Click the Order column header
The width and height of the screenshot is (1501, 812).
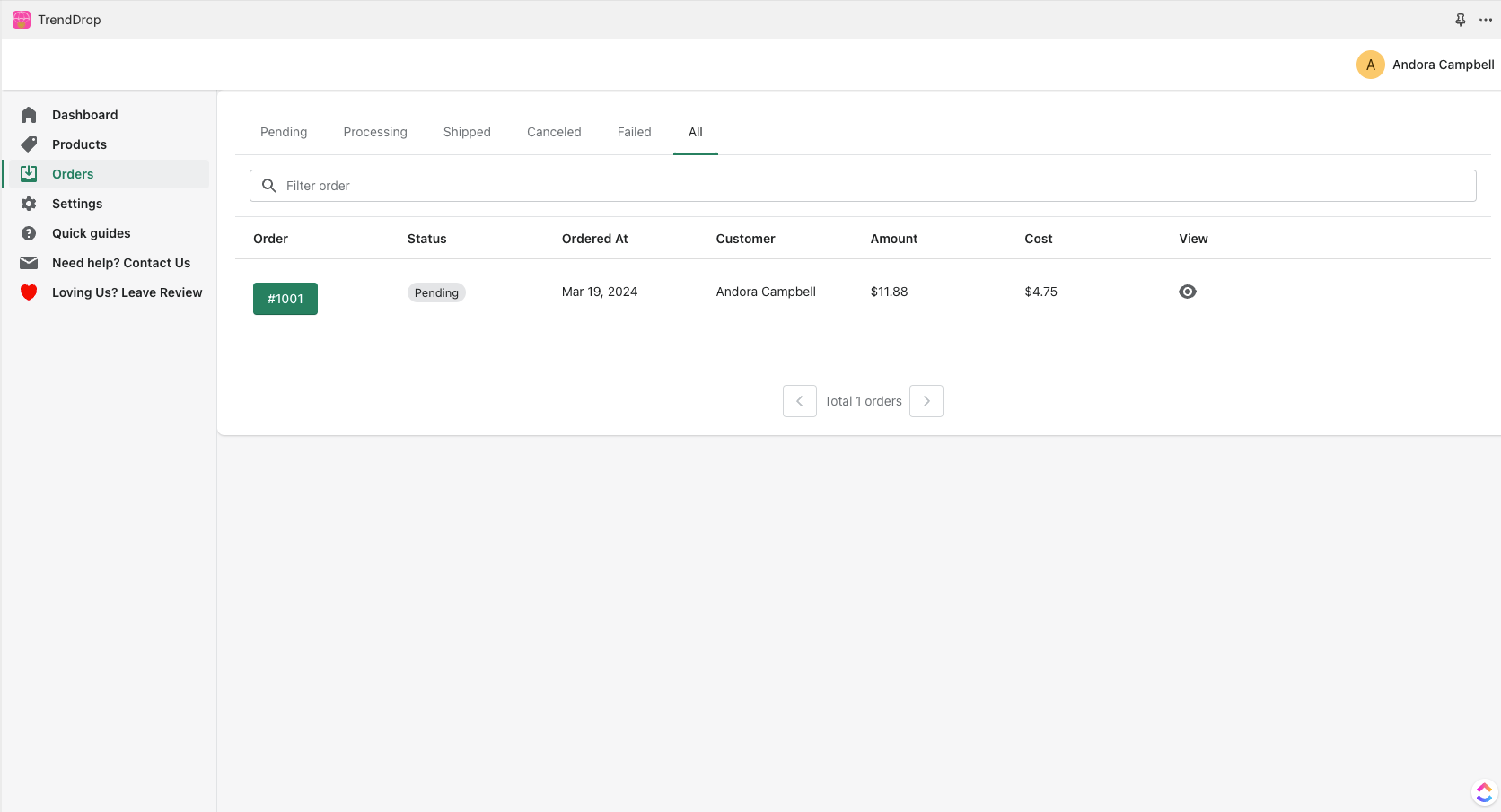click(x=270, y=239)
